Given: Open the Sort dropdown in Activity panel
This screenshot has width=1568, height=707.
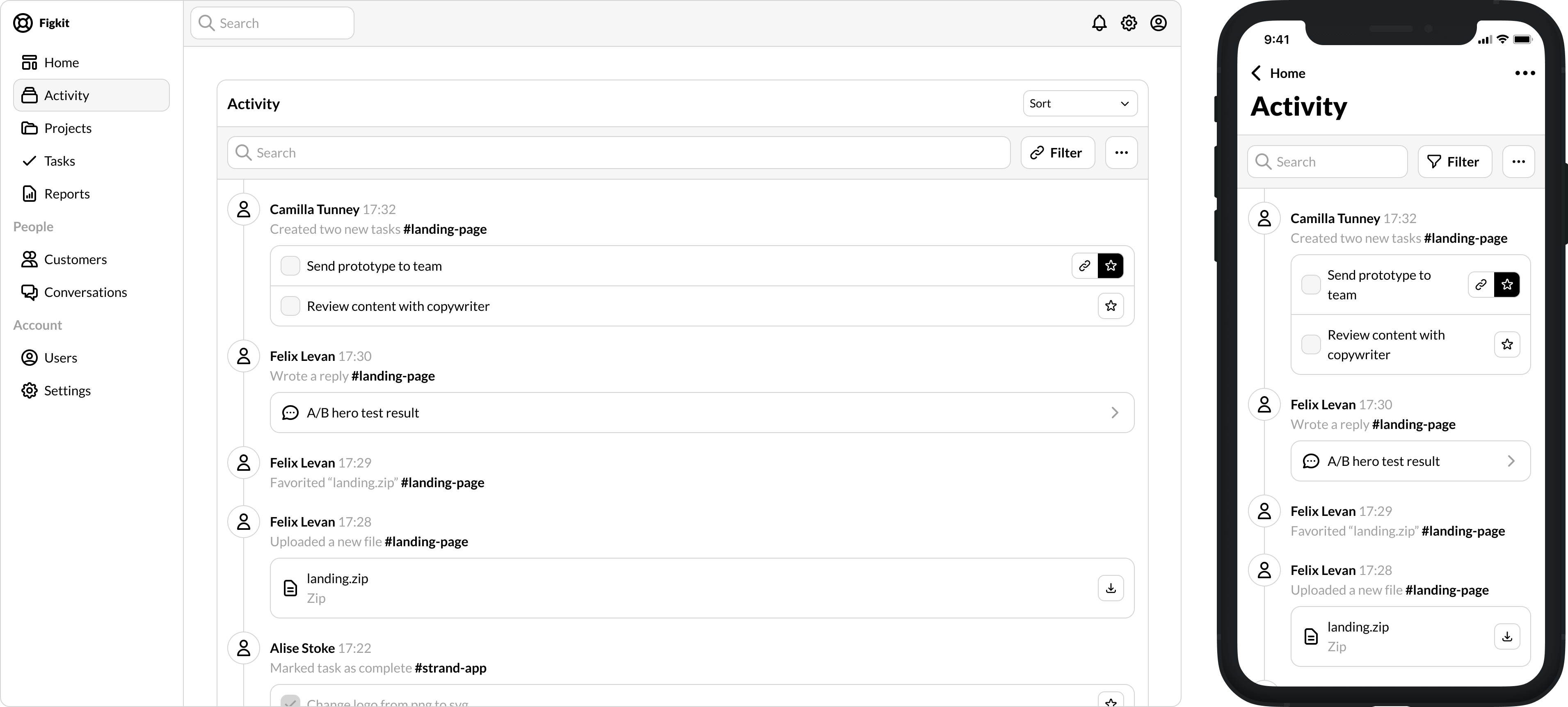Looking at the screenshot, I should pyautogui.click(x=1079, y=103).
